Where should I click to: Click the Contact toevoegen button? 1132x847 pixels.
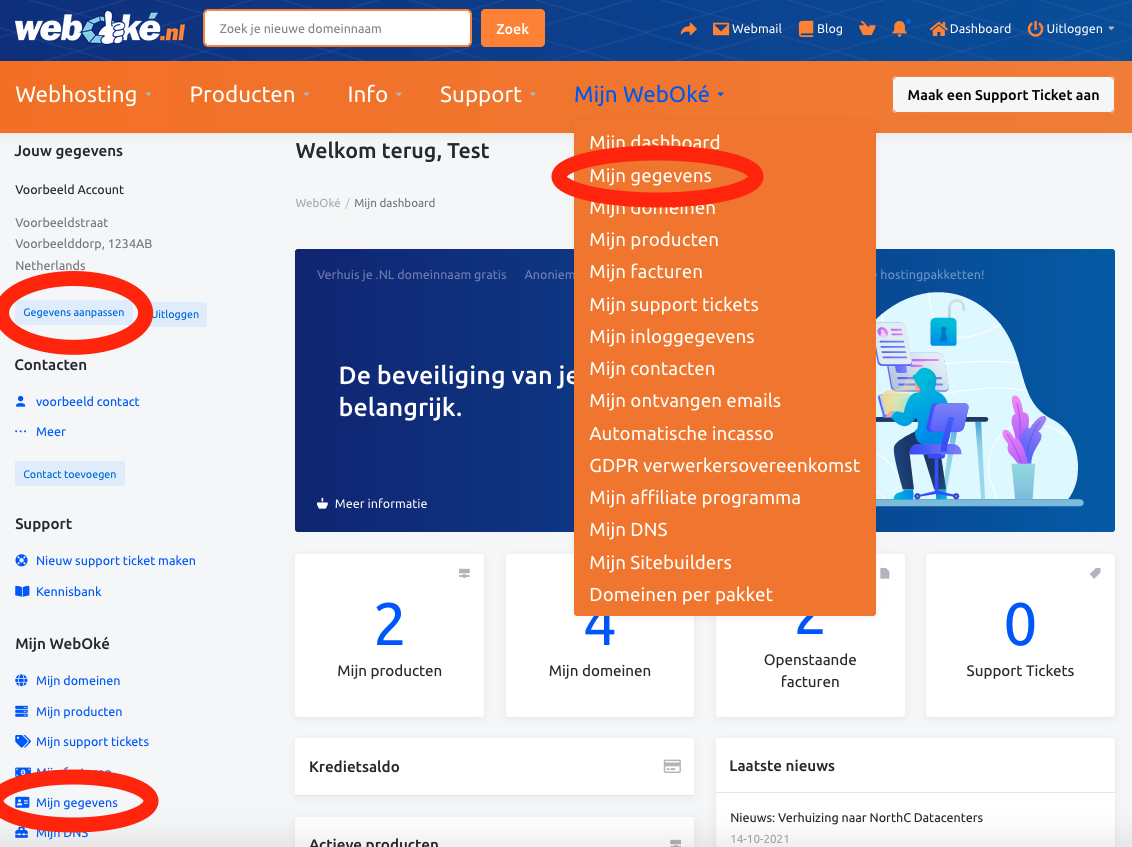pyautogui.click(x=70, y=474)
